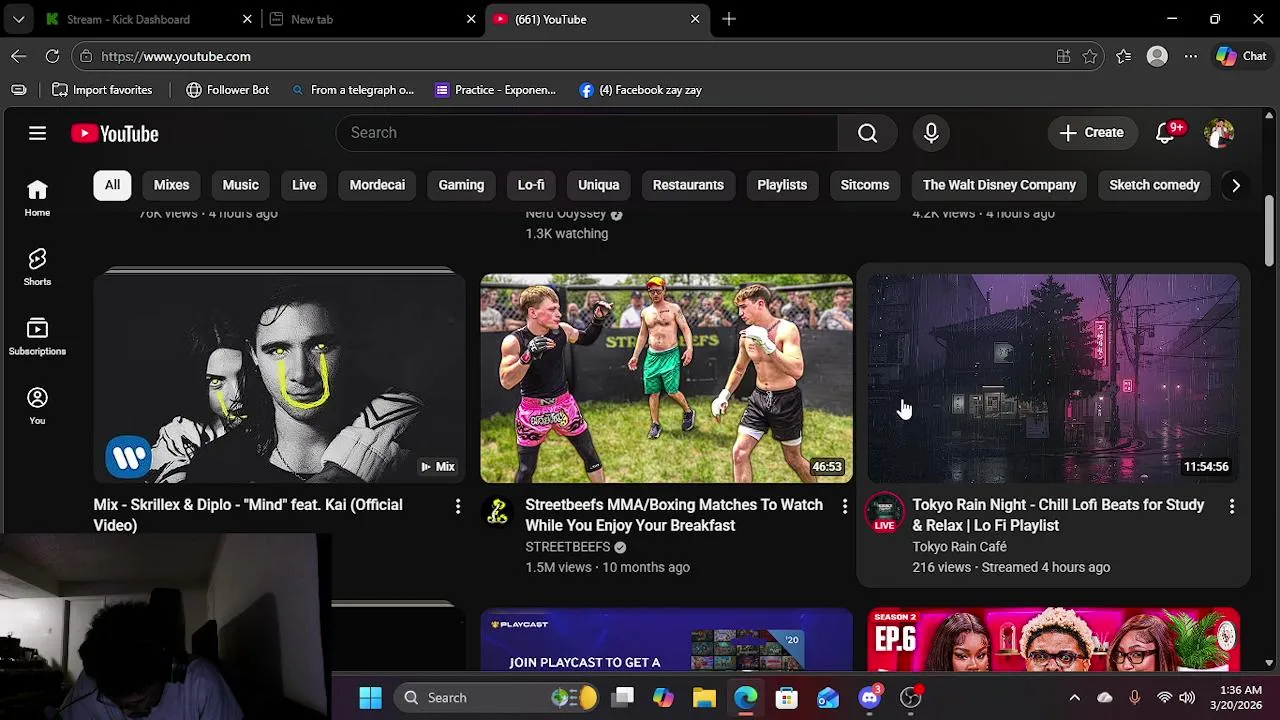The image size is (1280, 720).
Task: Click the Create button
Action: coord(1092,133)
